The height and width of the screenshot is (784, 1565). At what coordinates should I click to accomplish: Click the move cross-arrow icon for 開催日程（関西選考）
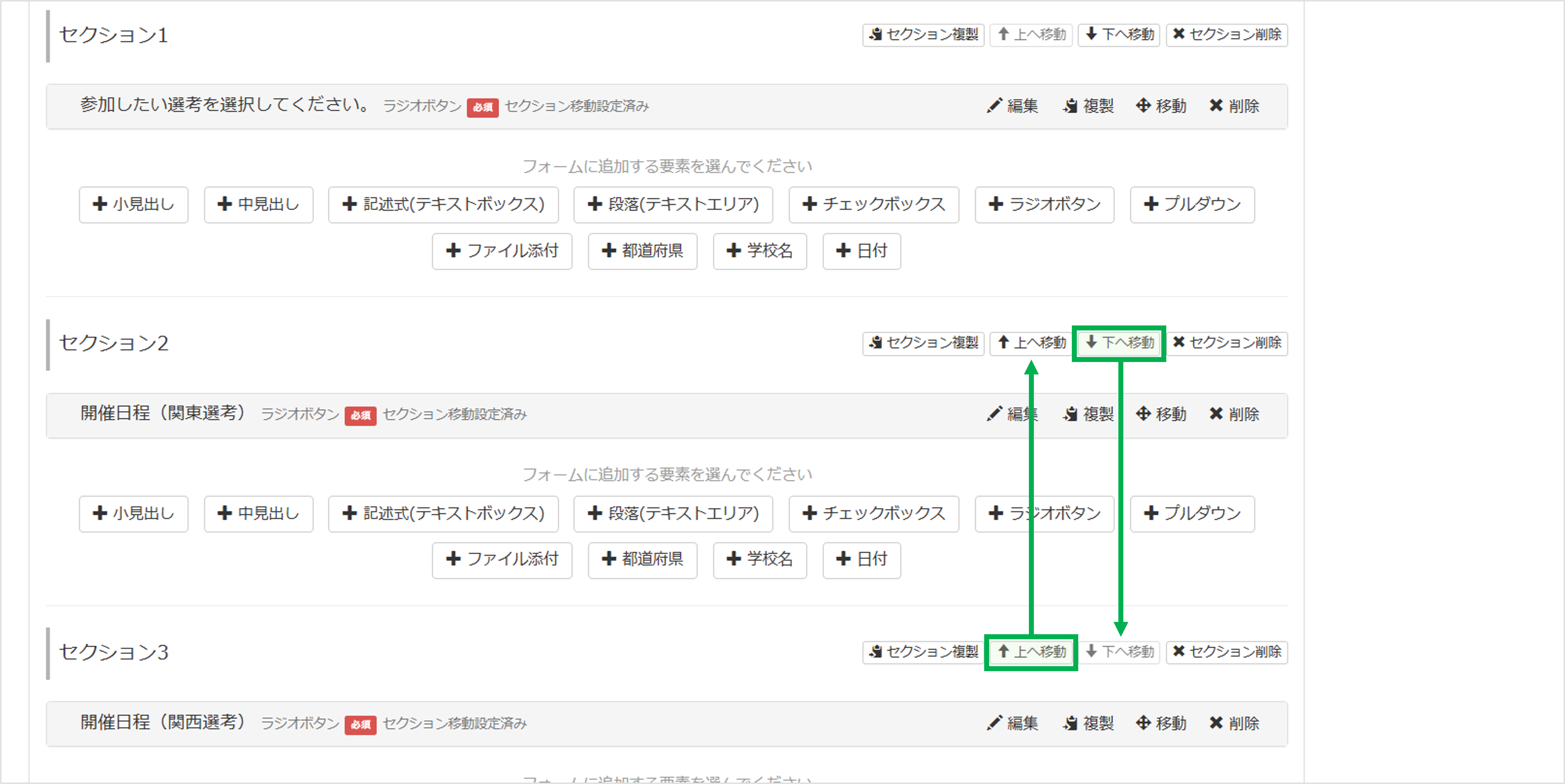1145,723
